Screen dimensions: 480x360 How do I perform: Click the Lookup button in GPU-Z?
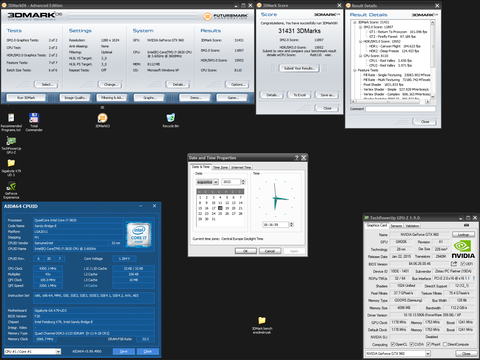click(463, 234)
